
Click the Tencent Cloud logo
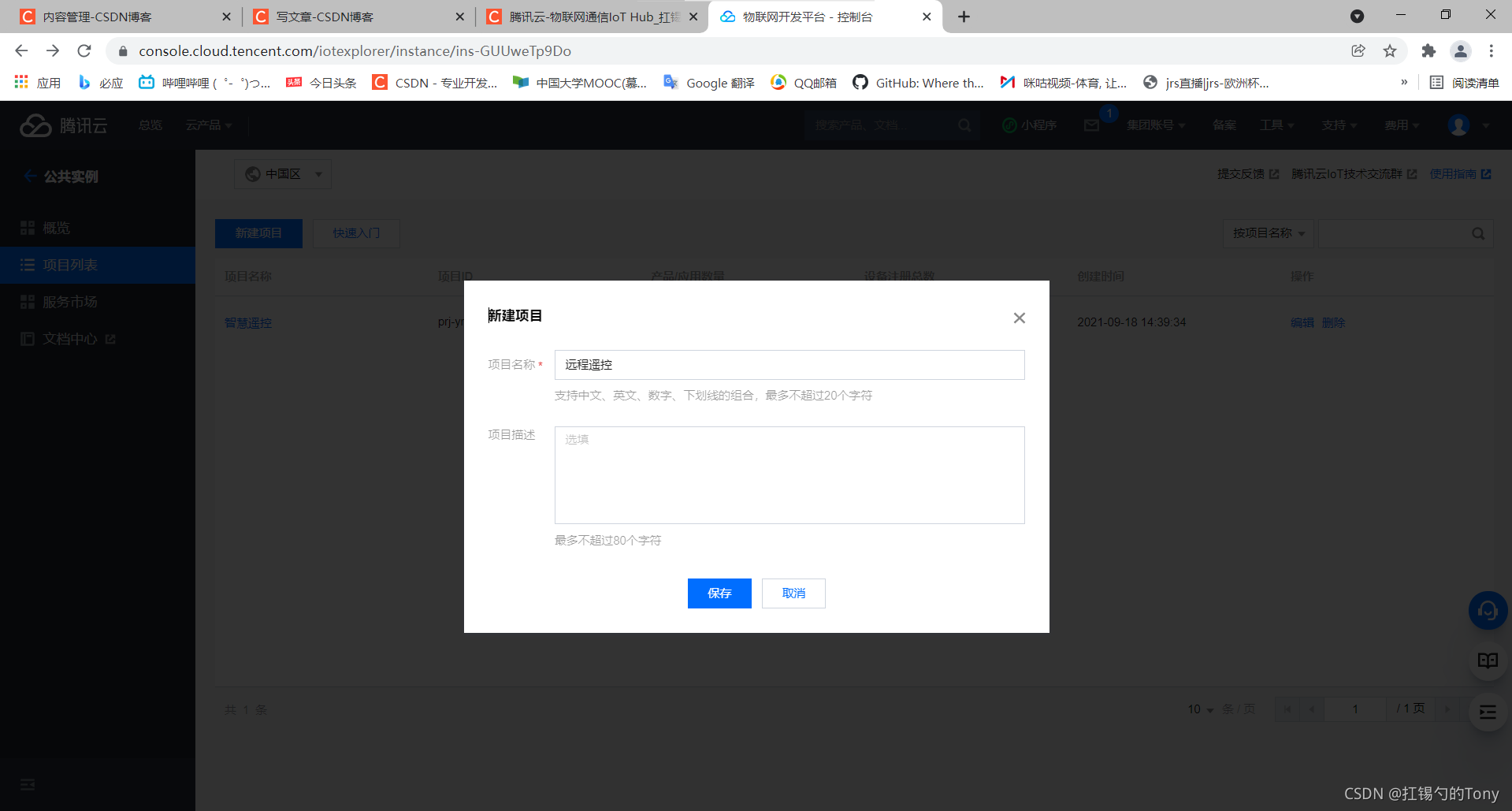click(x=63, y=125)
